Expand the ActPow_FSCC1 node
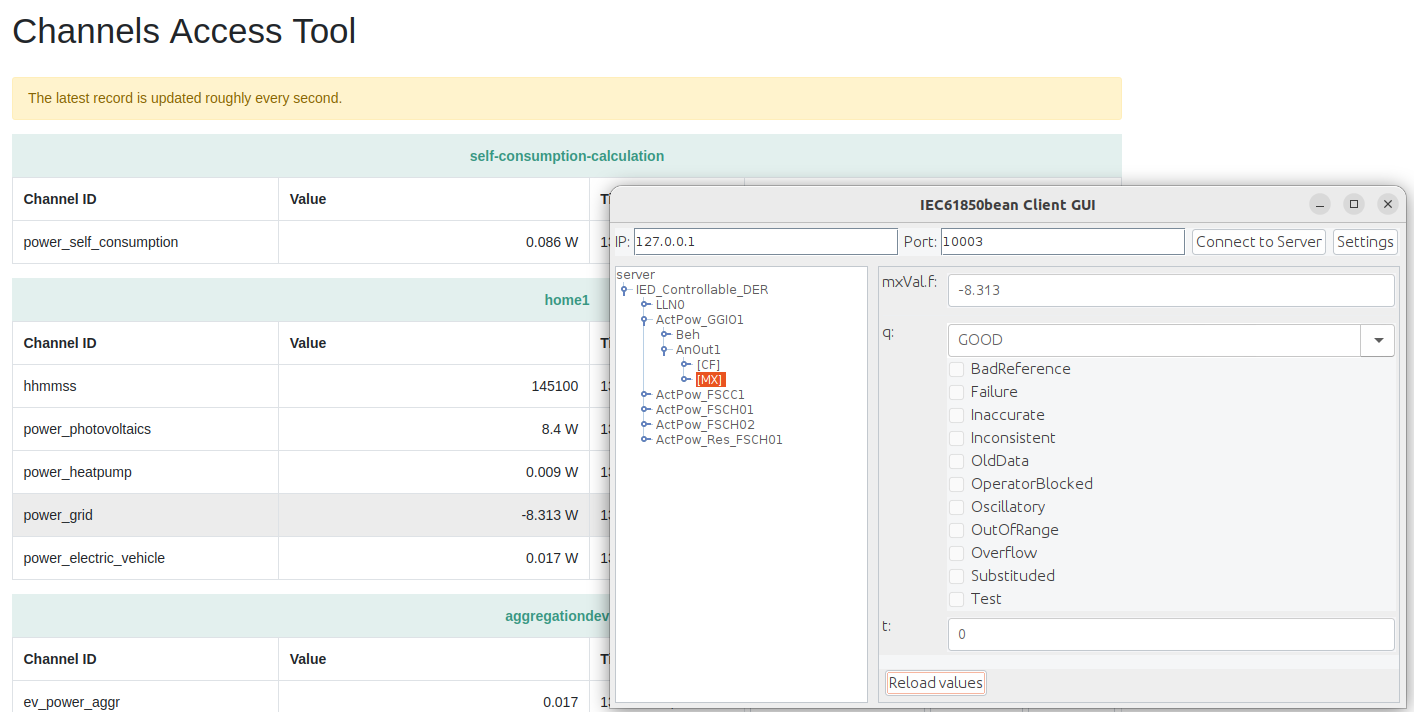This screenshot has width=1414, height=712. click(645, 394)
